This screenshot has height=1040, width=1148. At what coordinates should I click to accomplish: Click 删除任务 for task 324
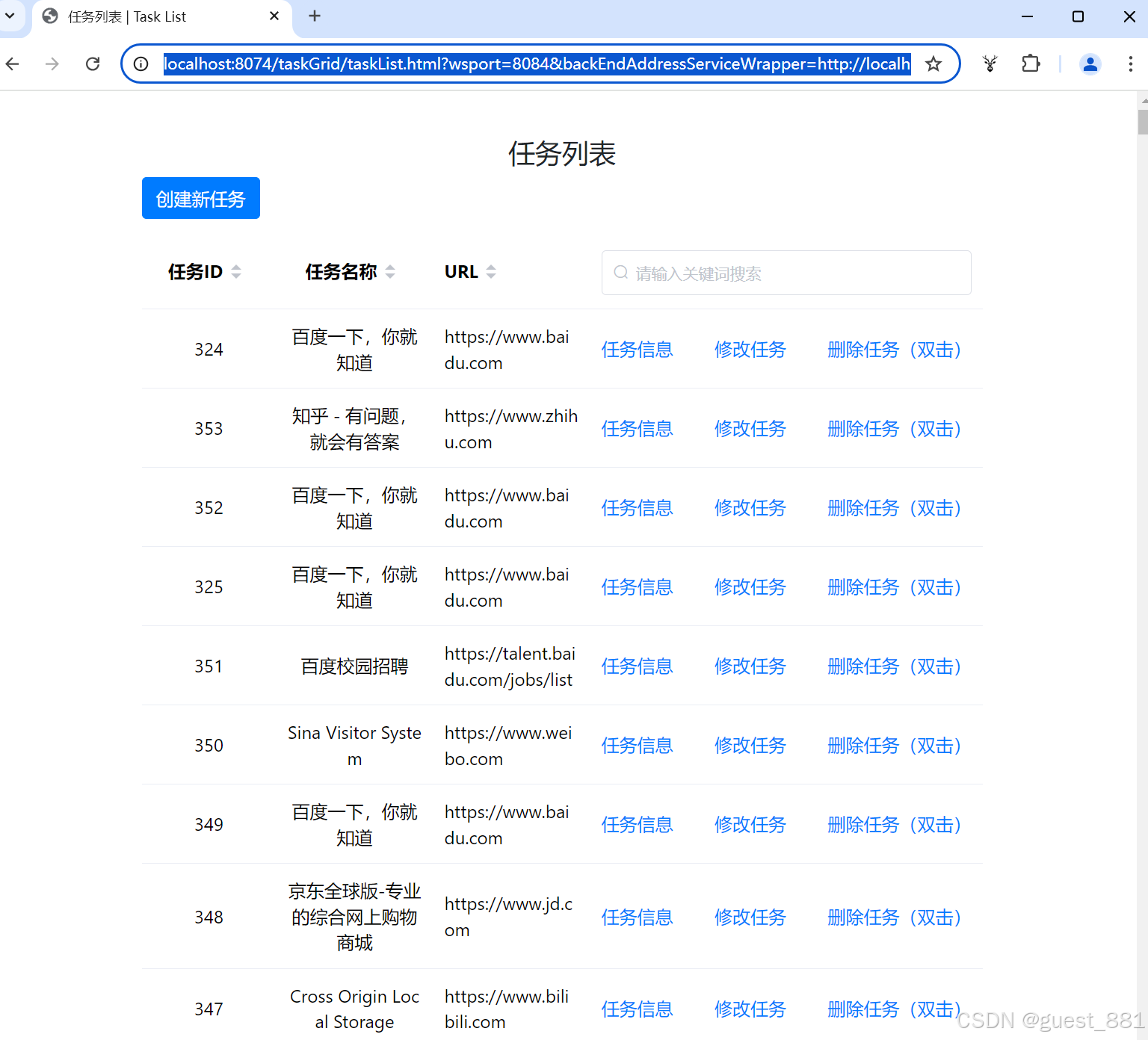pos(894,350)
